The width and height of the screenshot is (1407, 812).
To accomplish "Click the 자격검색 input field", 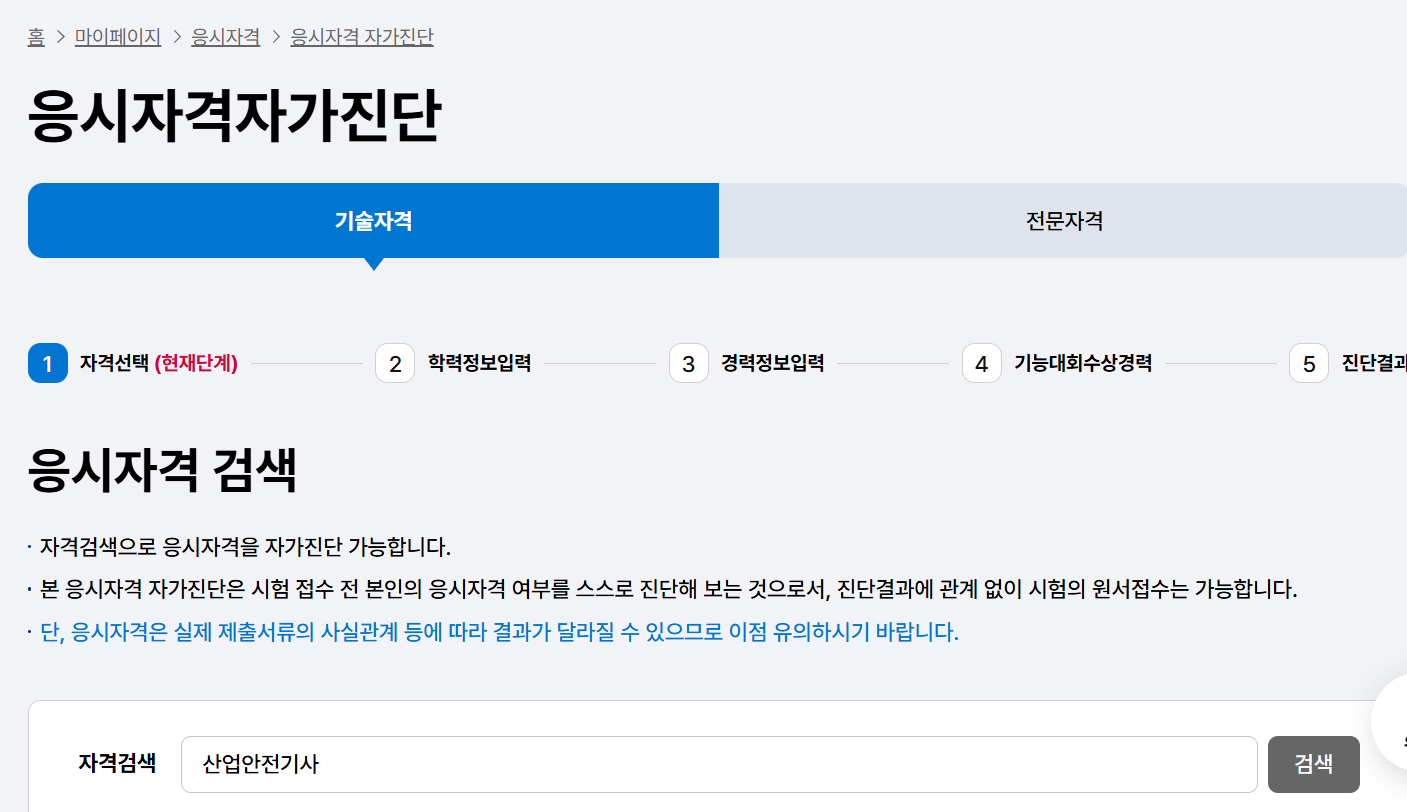I will (x=719, y=764).
